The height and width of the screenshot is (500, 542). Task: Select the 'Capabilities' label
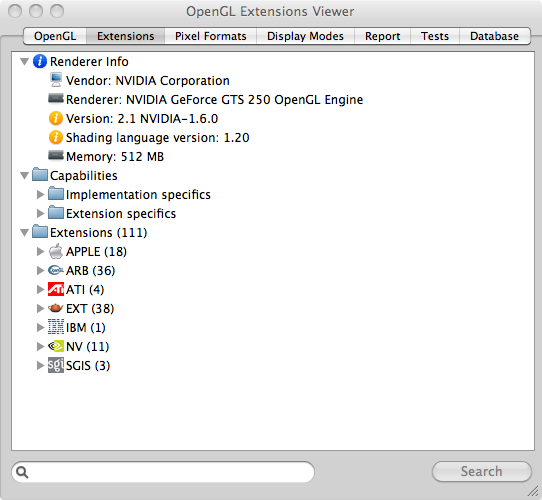84,176
